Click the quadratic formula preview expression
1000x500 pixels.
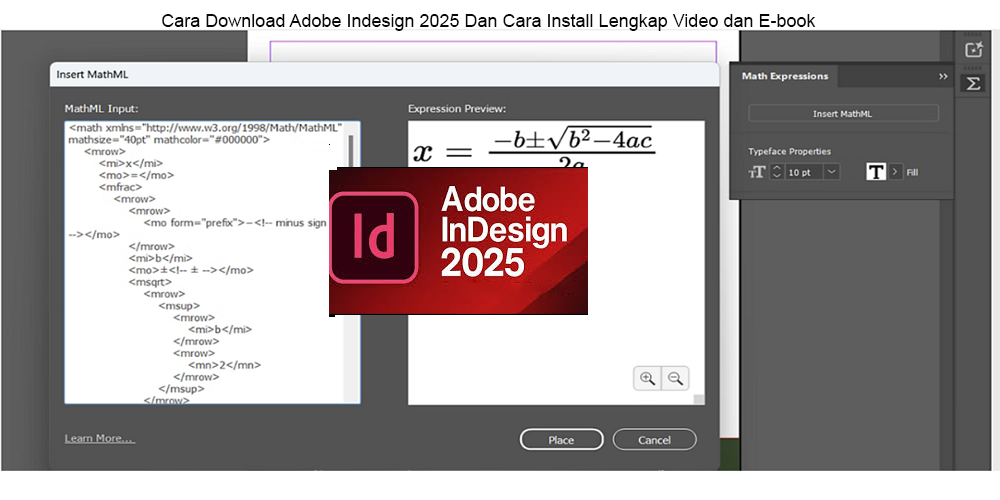point(534,147)
